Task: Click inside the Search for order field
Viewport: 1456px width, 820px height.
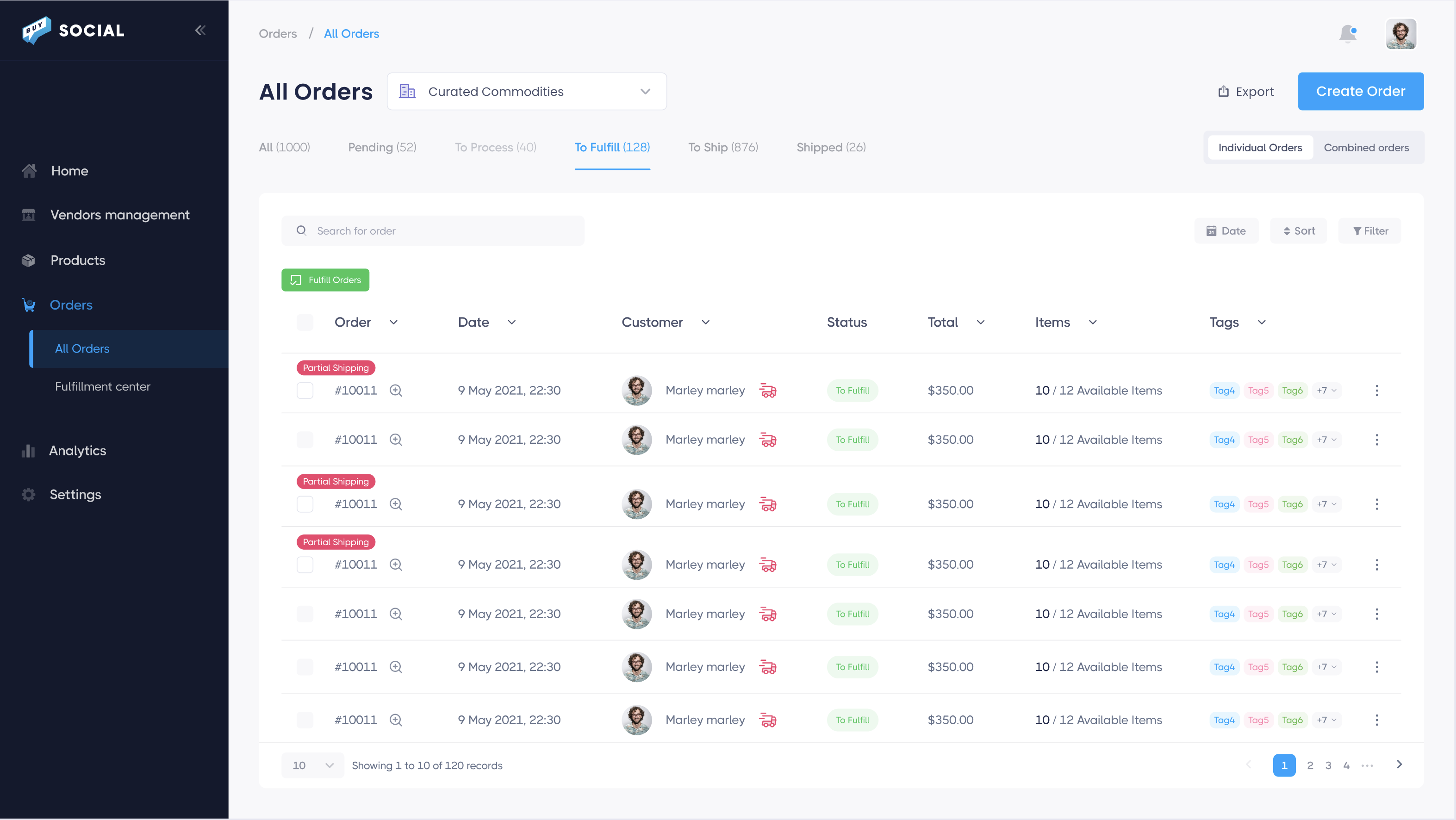Action: [x=433, y=230]
